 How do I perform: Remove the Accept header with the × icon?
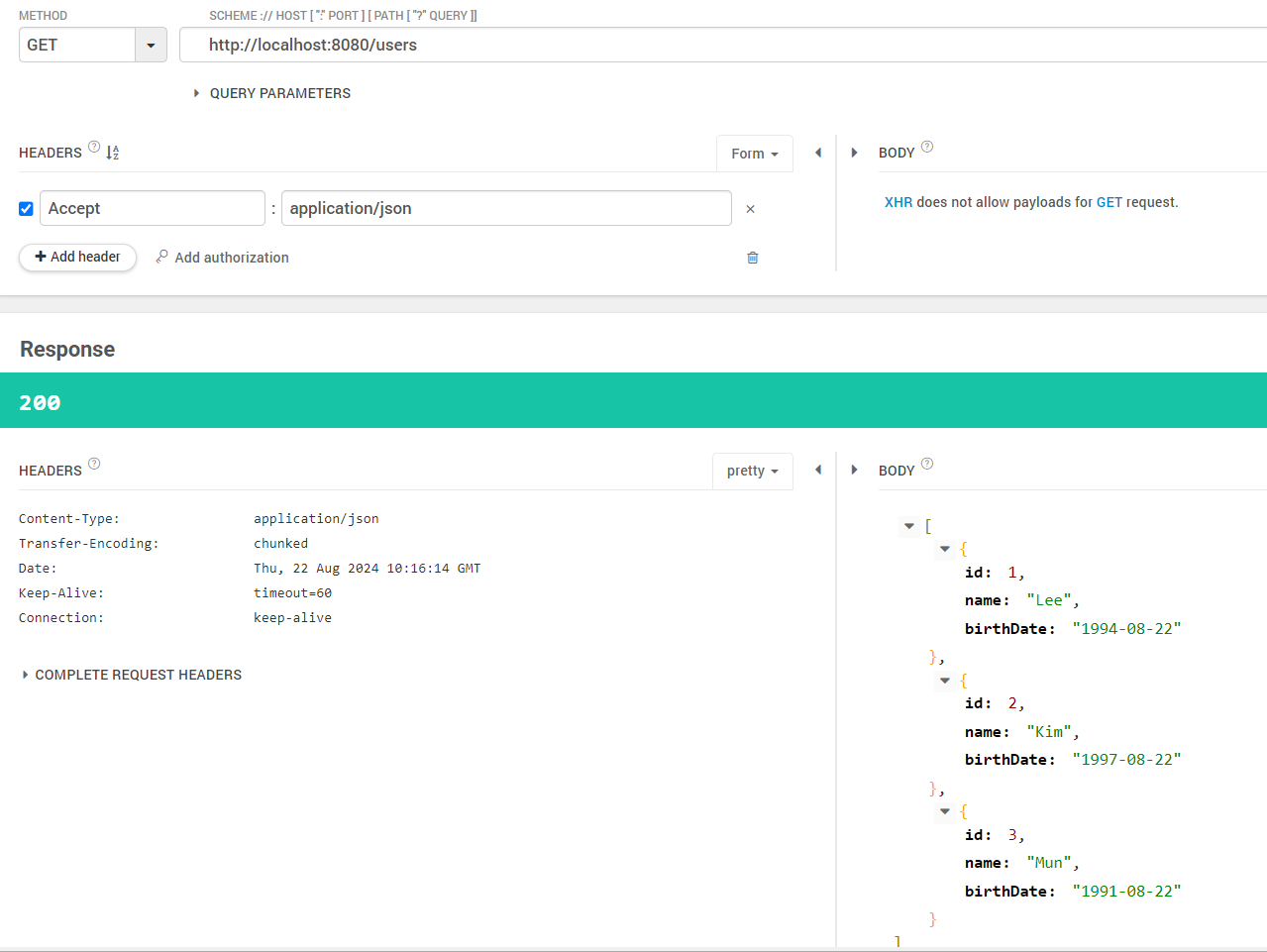(750, 209)
